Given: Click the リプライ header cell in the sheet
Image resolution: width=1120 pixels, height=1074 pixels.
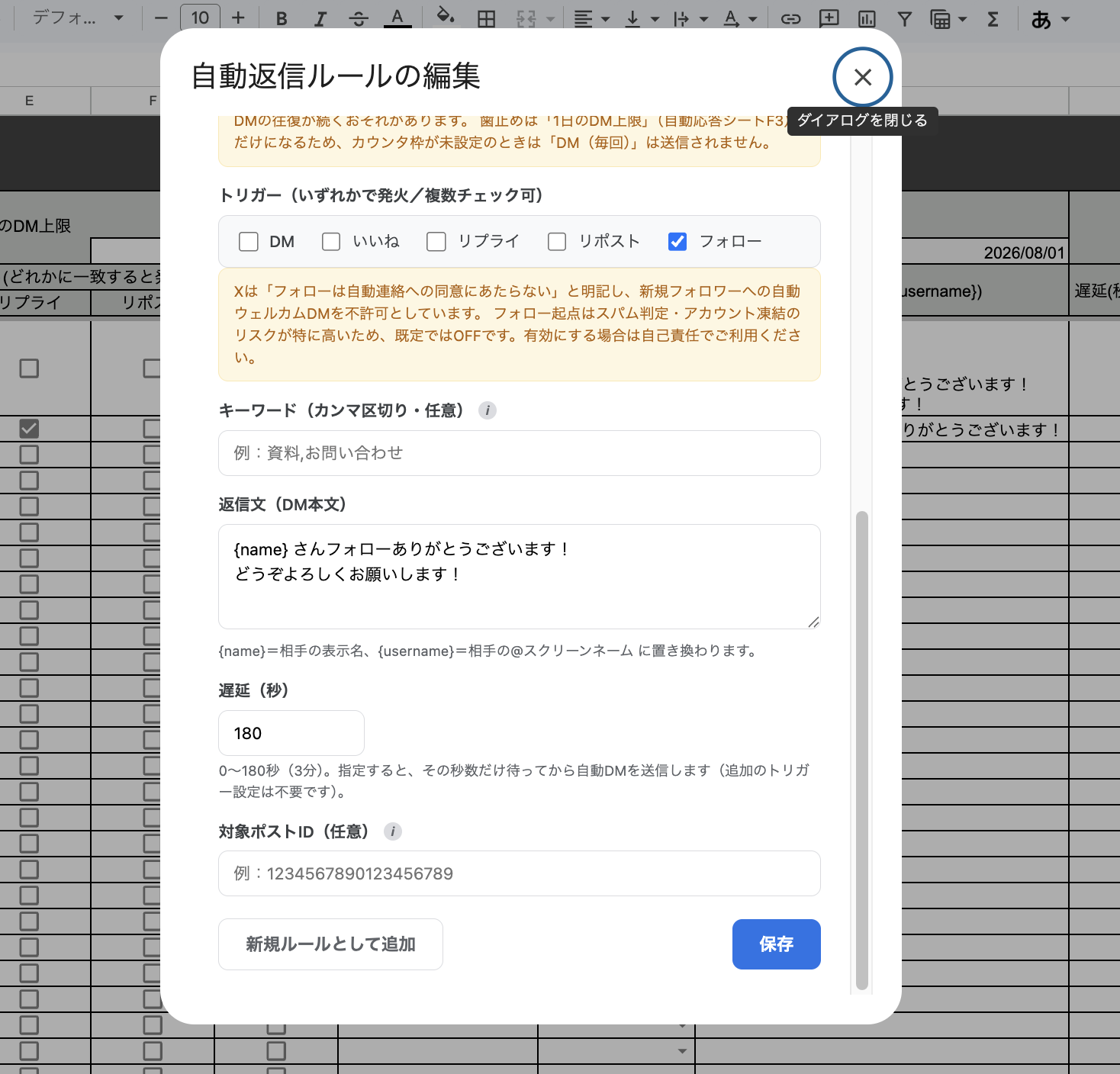Looking at the screenshot, I should pos(45,303).
